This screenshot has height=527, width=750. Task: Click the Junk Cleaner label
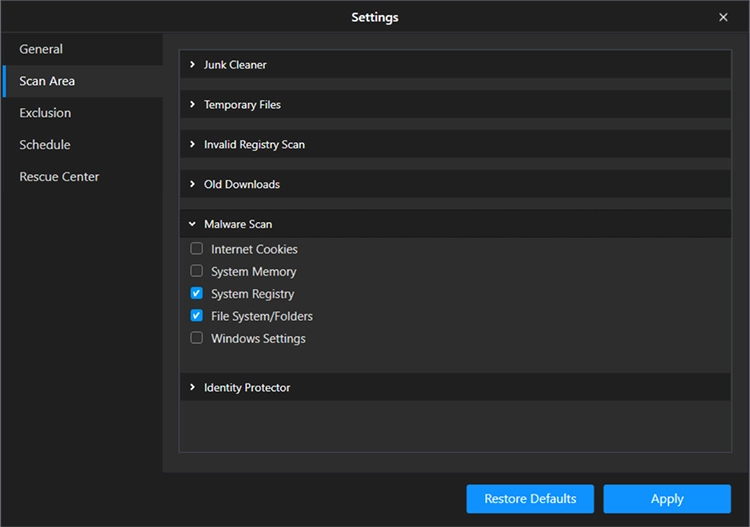(235, 65)
